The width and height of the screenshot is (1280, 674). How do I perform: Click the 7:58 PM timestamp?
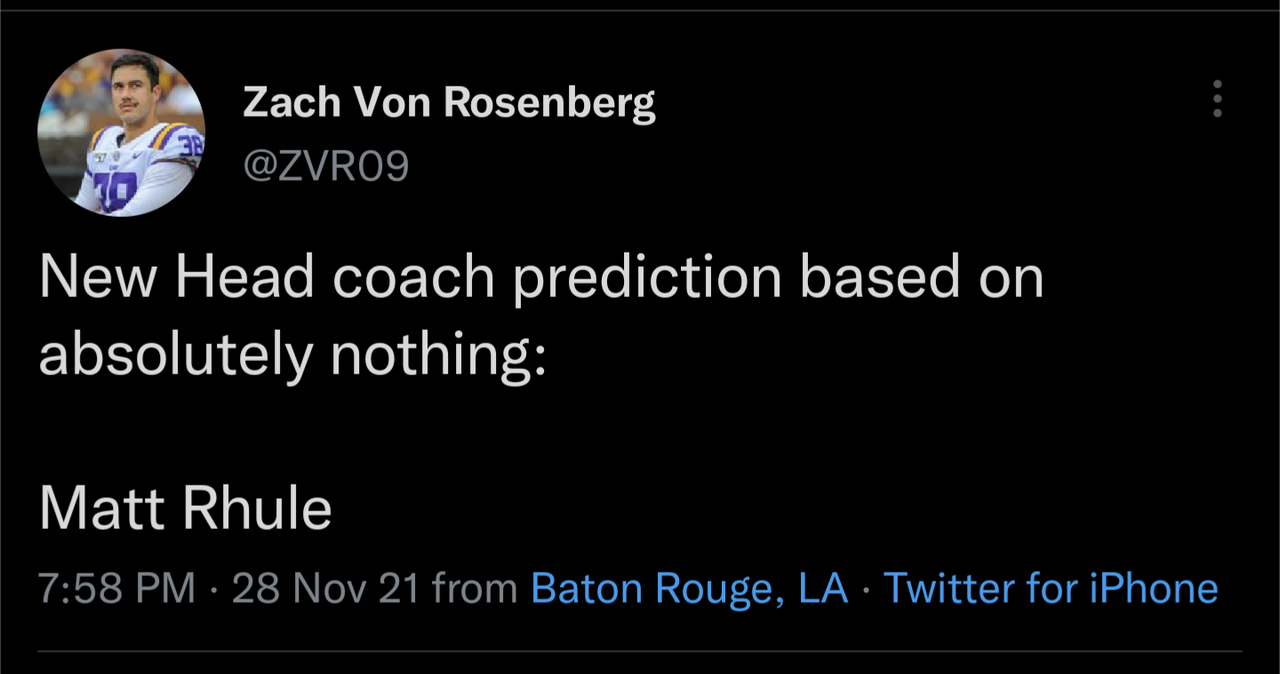pyautogui.click(x=117, y=588)
